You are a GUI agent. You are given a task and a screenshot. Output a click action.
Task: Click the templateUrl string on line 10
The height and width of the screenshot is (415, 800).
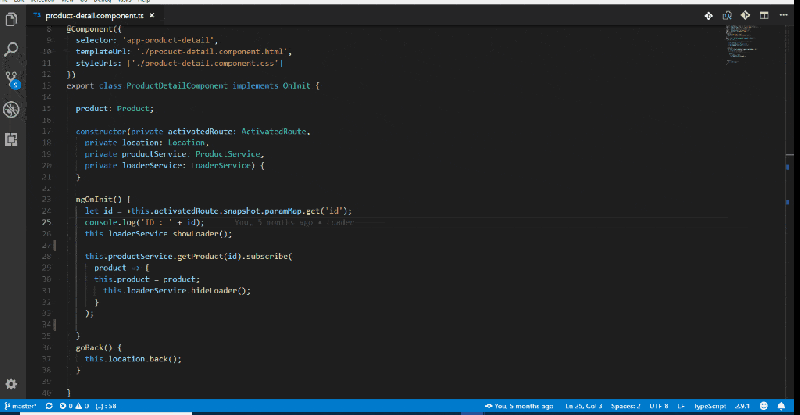(214, 52)
